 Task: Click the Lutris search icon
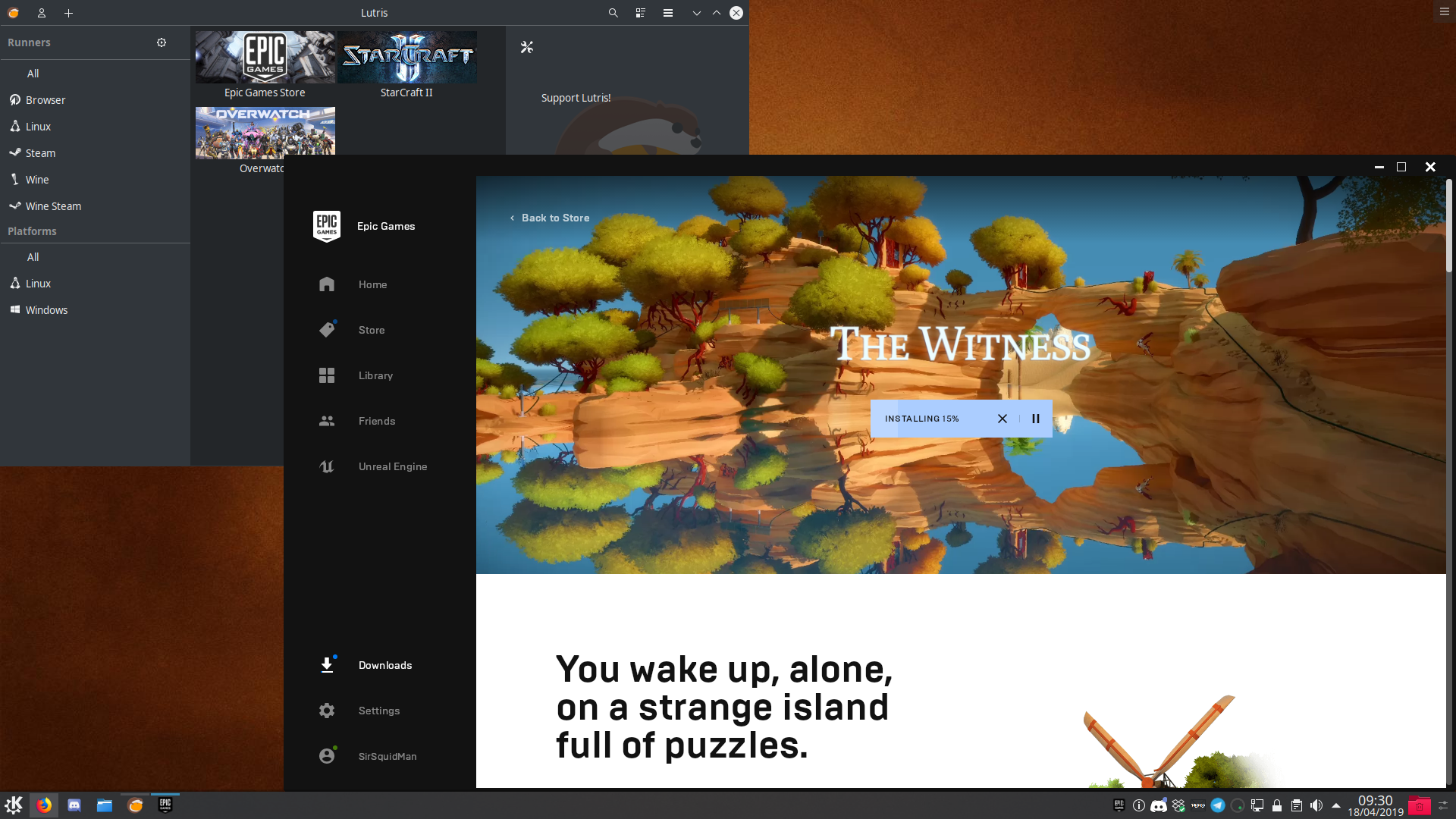pos(613,13)
